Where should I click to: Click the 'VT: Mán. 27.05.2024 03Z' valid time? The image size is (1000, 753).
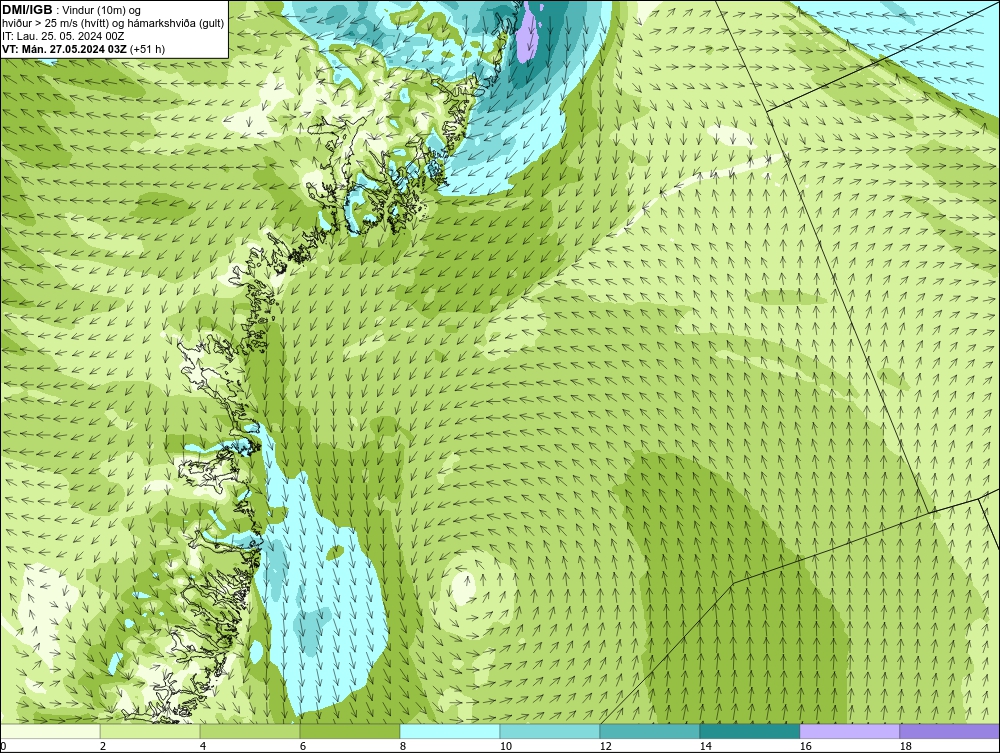click(x=64, y=49)
